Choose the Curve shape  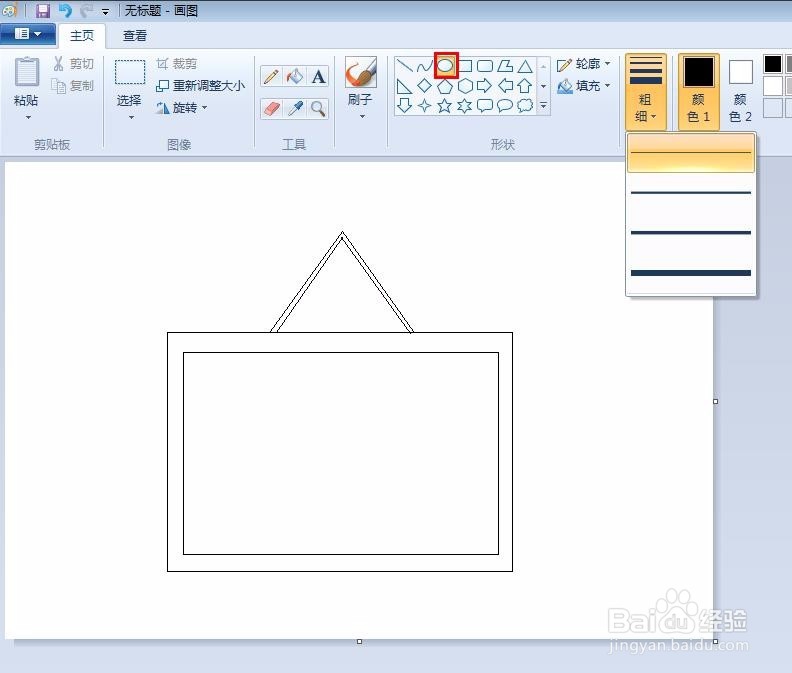425,66
